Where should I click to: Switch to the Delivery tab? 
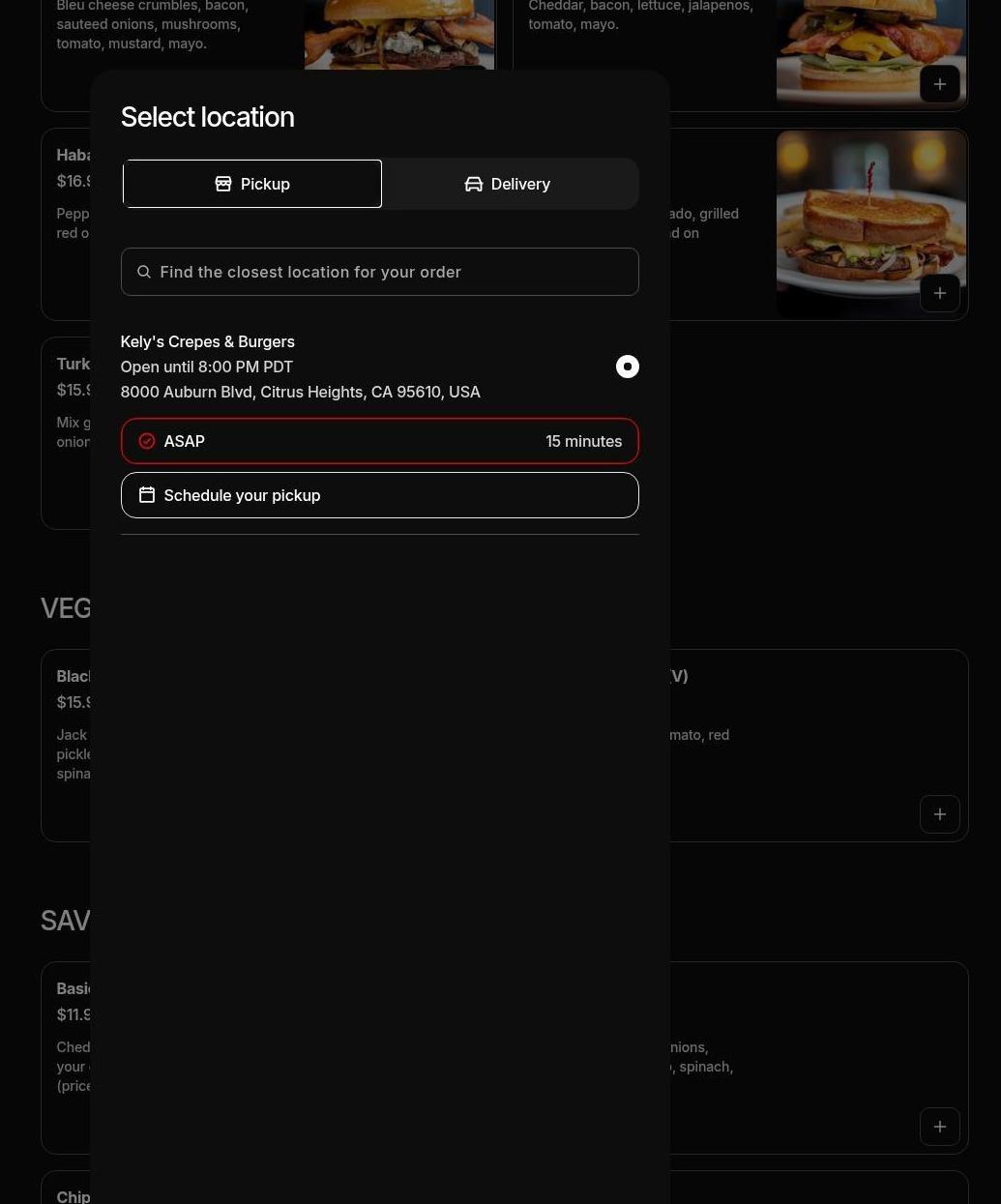pyautogui.click(x=508, y=184)
